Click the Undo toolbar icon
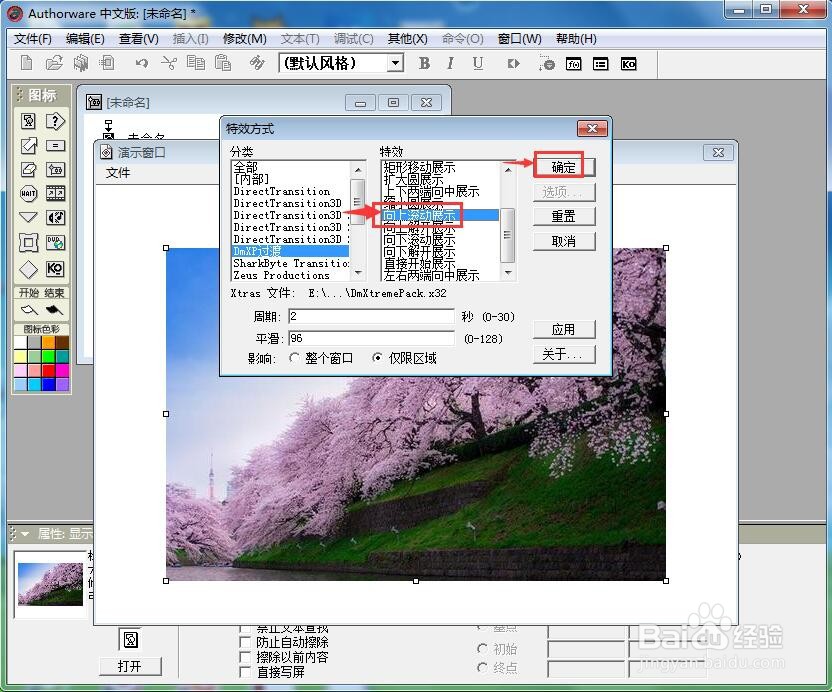The image size is (832, 692). (x=141, y=64)
